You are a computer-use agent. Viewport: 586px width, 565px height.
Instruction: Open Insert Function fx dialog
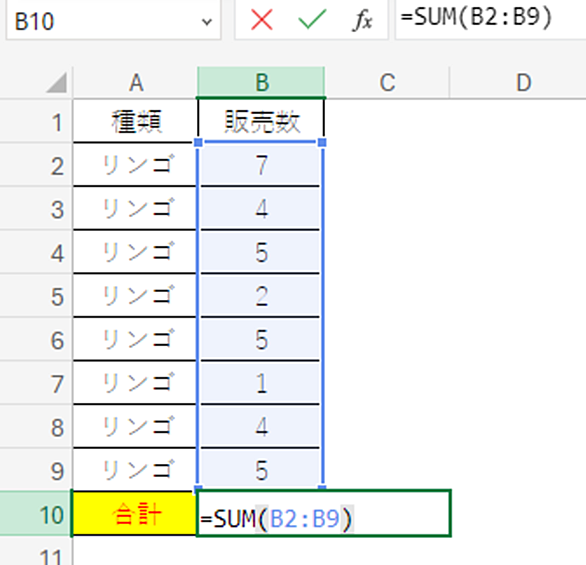tap(362, 19)
